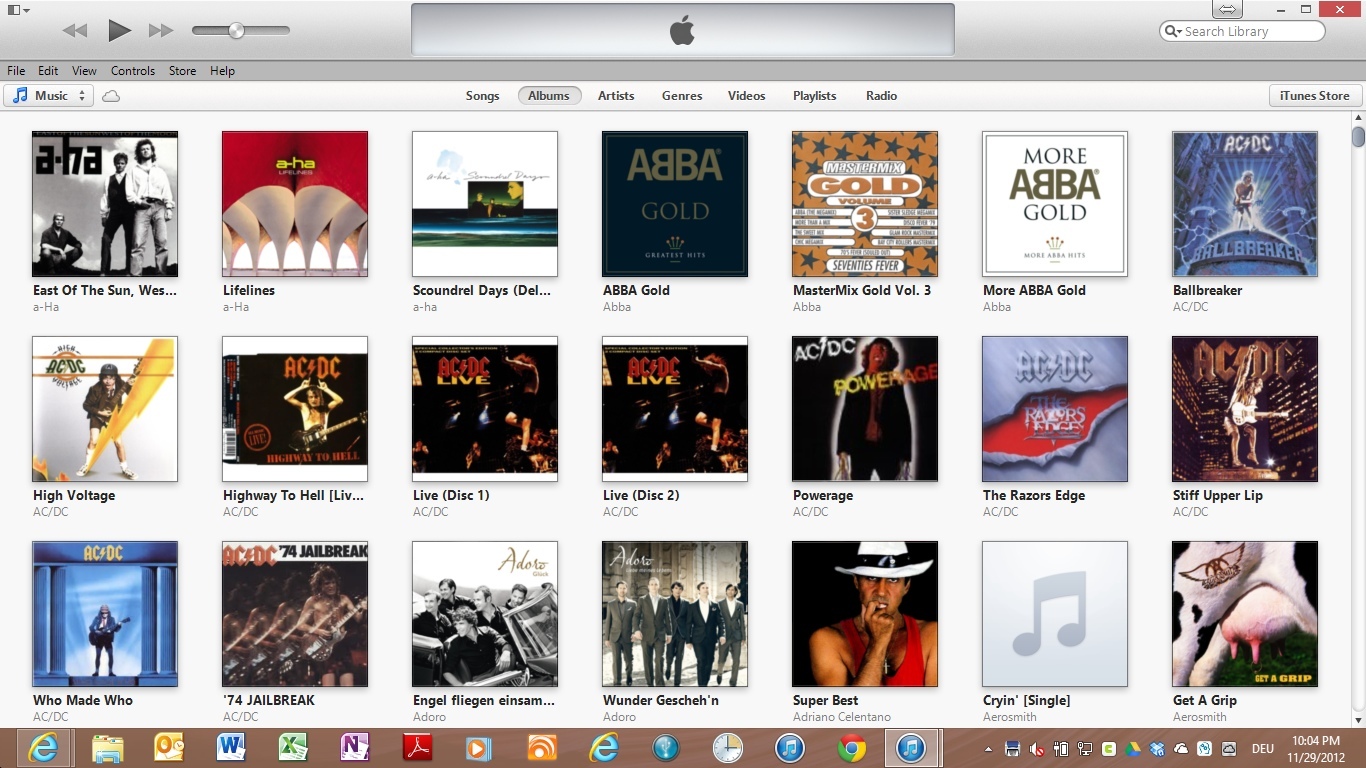Launch Windows Media Player from the taskbar
1366x768 pixels.
(479, 748)
